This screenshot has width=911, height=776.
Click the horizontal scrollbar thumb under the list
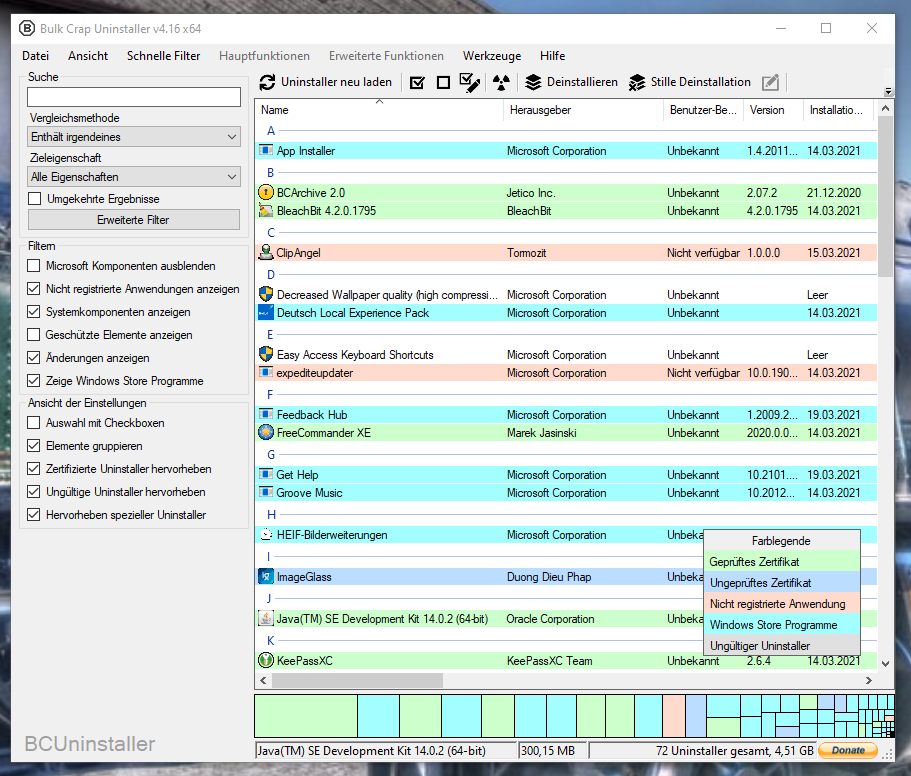tap(357, 680)
